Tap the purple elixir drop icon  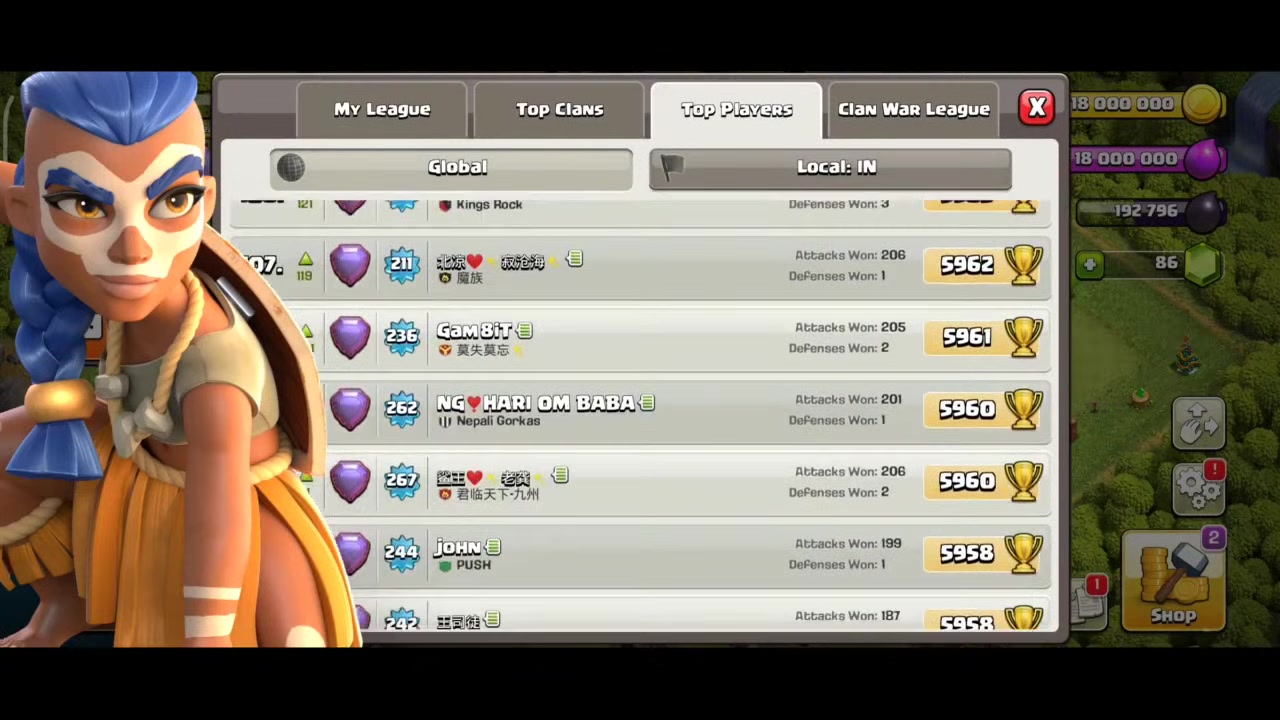(1205, 158)
